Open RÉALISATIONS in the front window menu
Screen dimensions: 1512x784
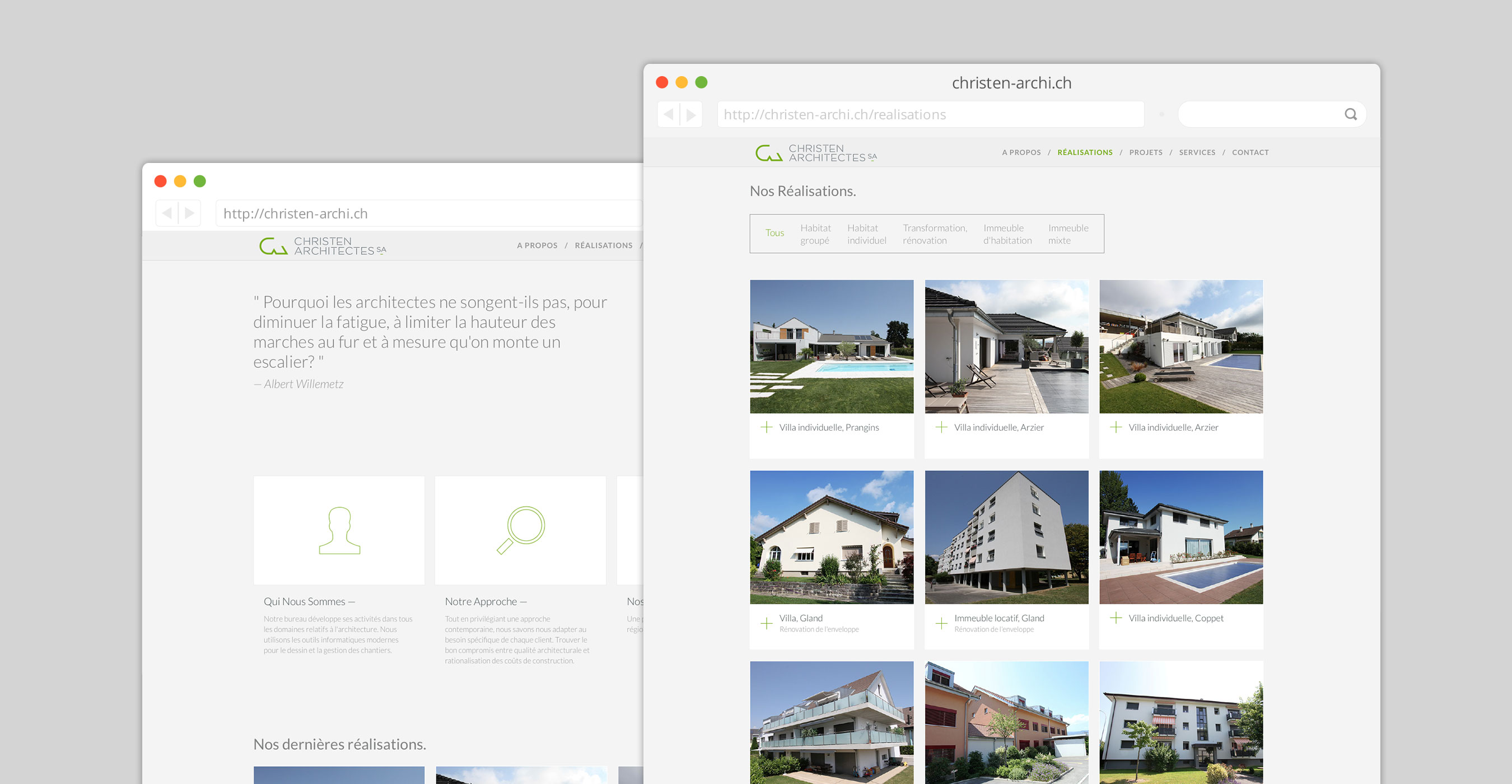click(1085, 152)
